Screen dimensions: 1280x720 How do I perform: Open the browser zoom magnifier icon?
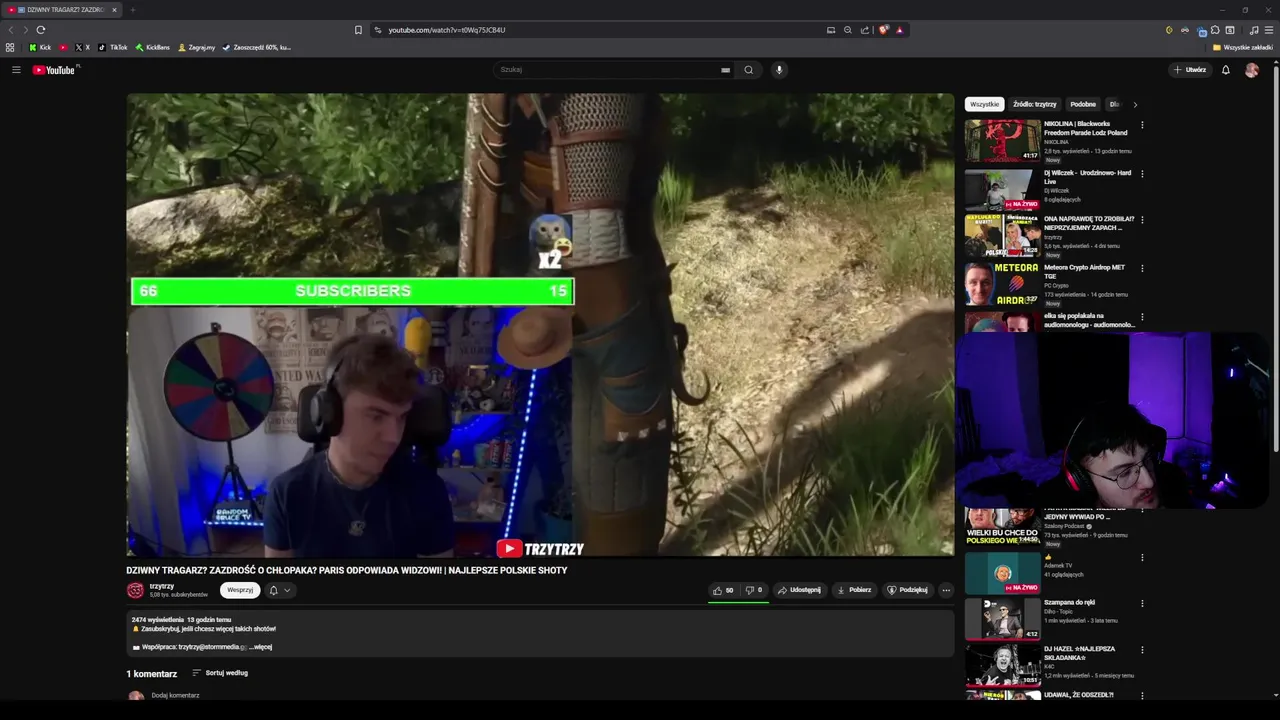tap(848, 30)
